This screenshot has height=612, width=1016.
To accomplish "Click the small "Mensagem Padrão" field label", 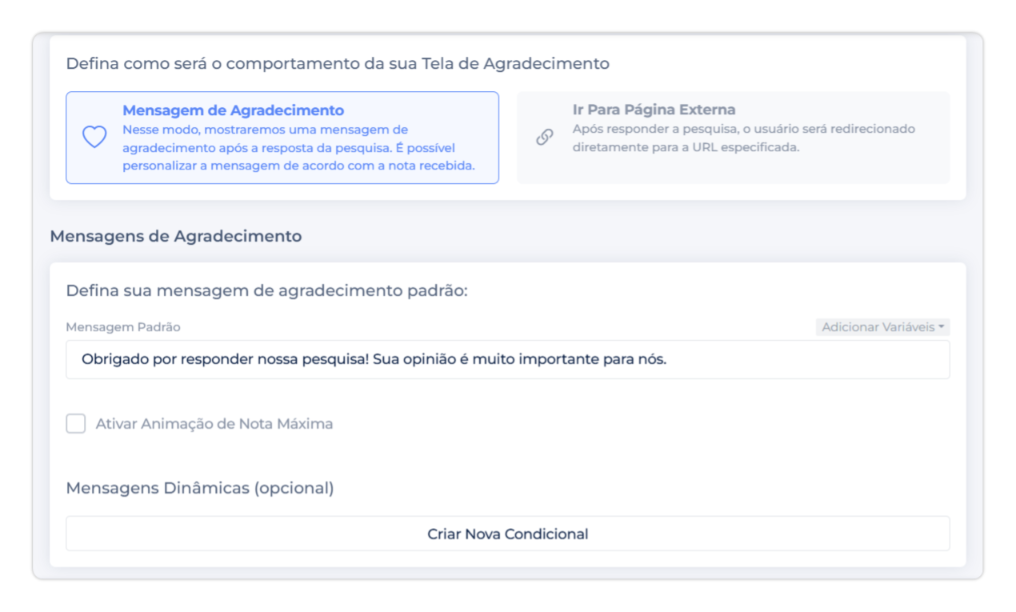I will pos(123,327).
